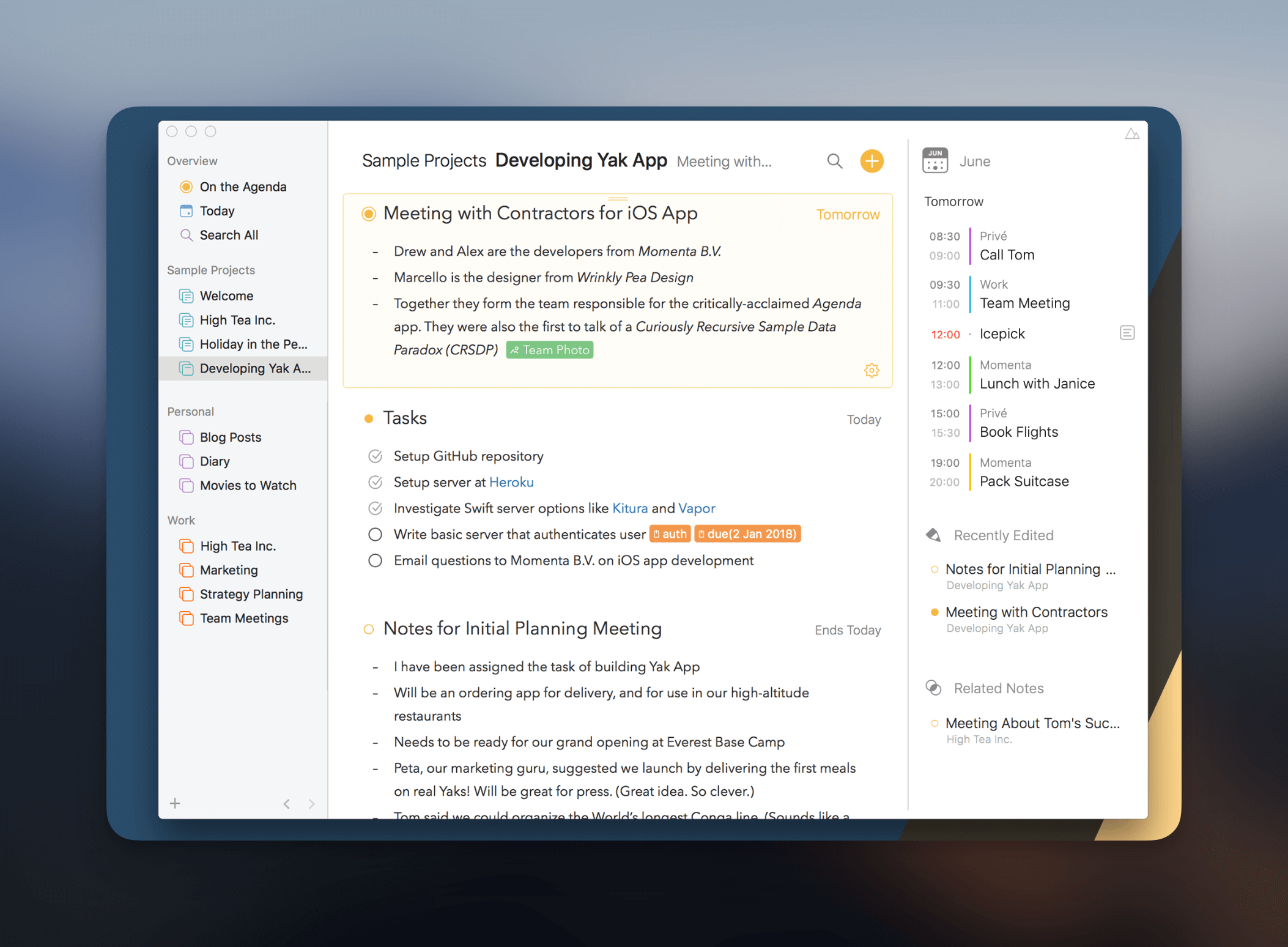Open Meeting About Tom's Suc... related note
The width and height of the screenshot is (1288, 947).
(1032, 723)
